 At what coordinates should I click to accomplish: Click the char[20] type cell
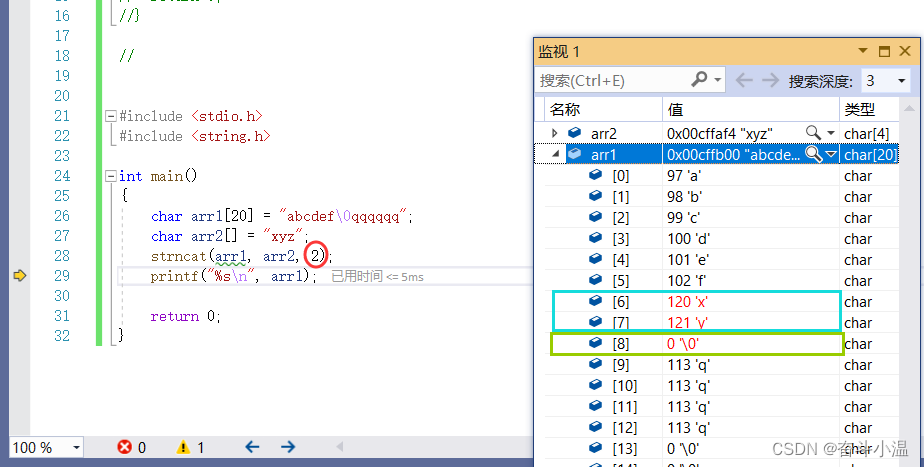[870, 154]
